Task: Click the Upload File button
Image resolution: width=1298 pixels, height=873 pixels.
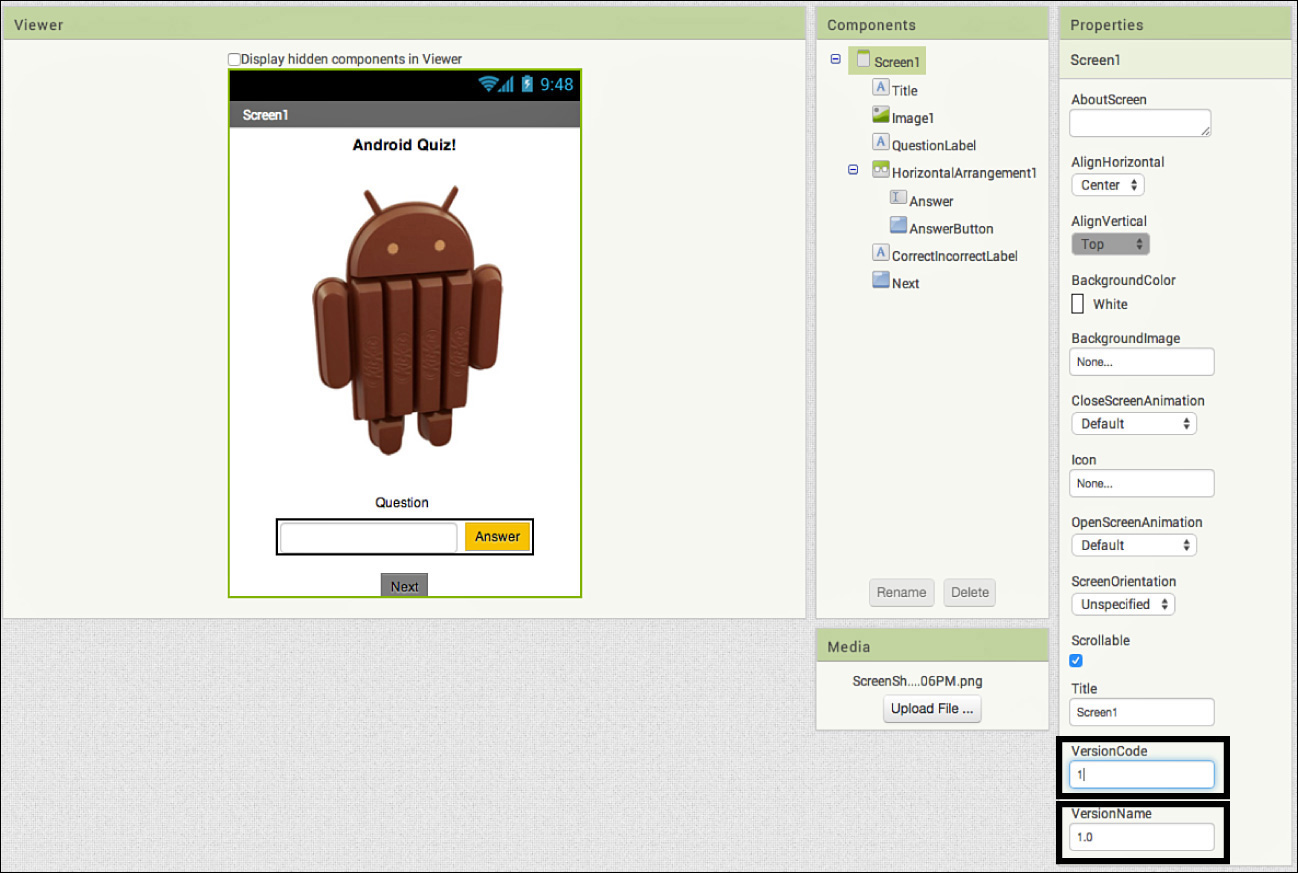Action: 932,708
